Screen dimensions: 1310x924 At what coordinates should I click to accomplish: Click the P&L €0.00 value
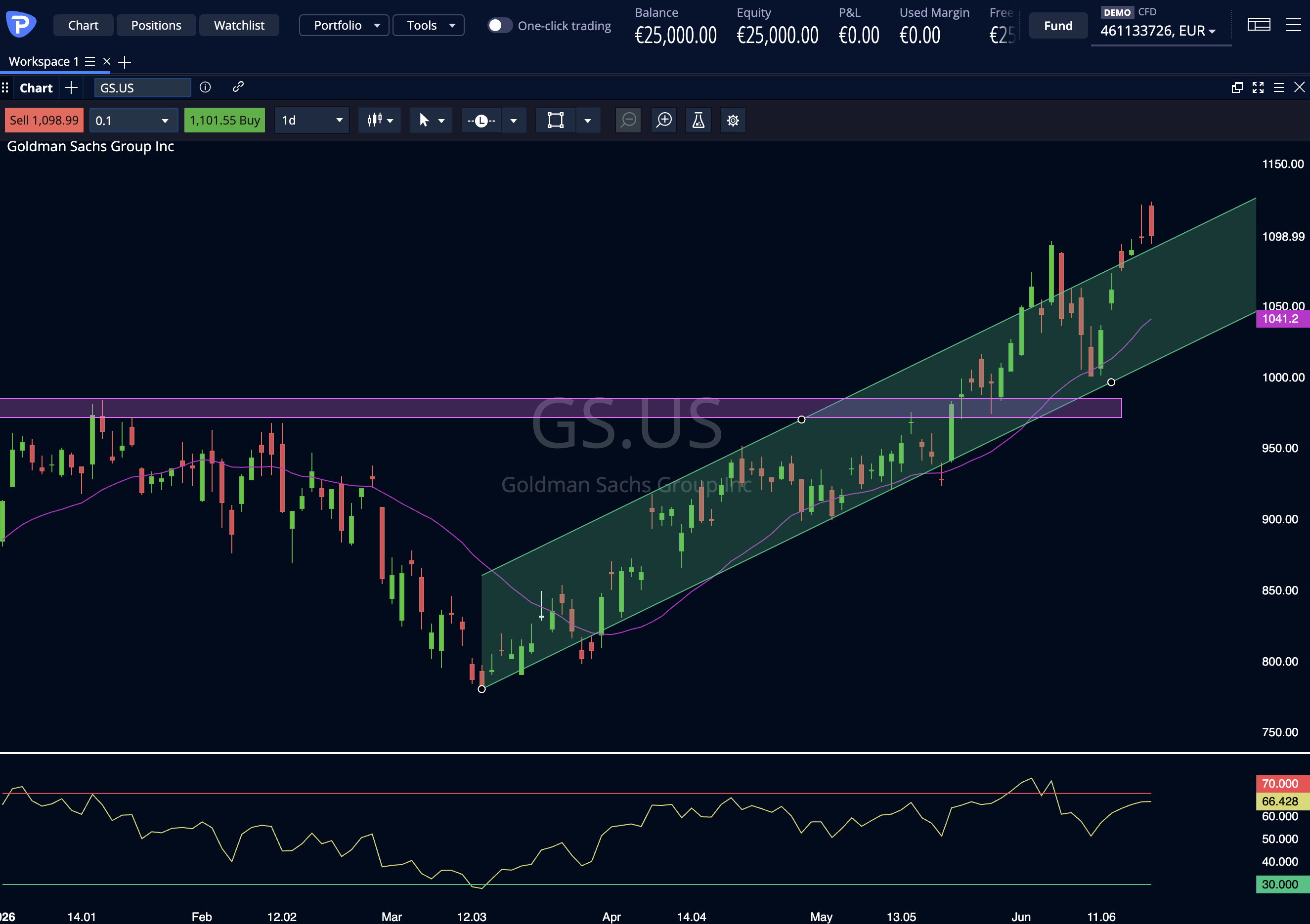click(859, 36)
